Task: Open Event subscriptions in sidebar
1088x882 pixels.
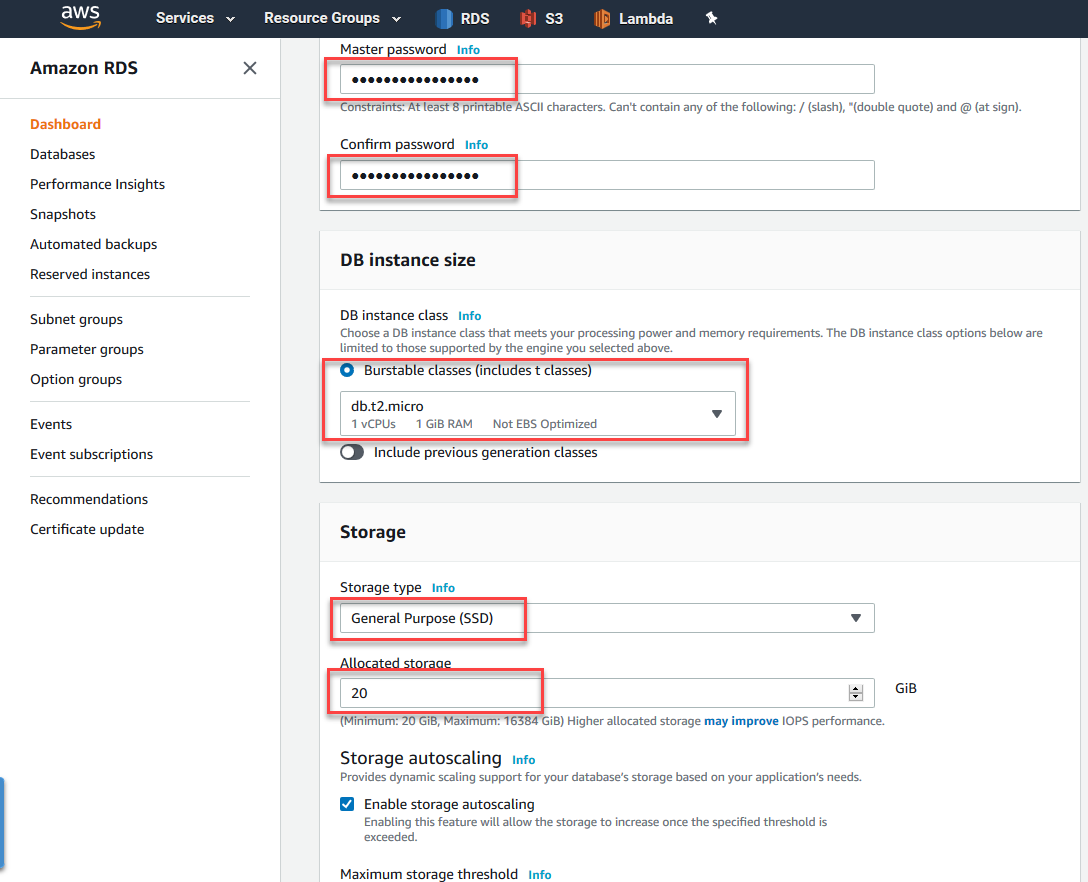Action: tap(92, 455)
